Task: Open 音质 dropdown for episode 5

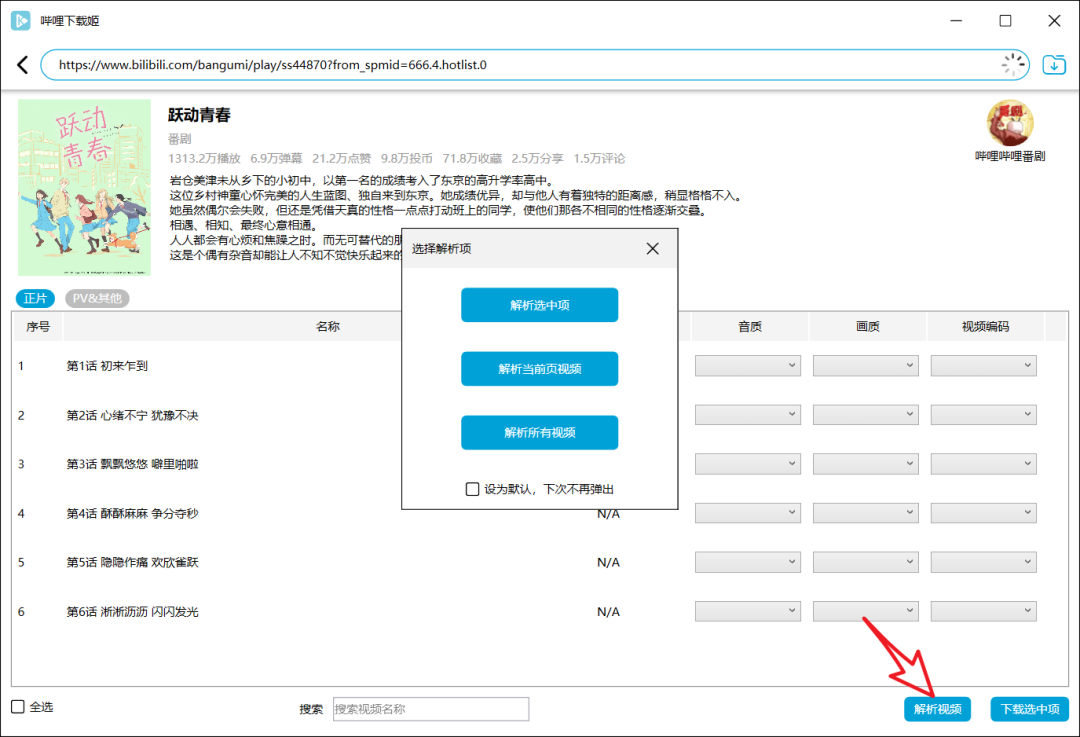Action: click(747, 562)
